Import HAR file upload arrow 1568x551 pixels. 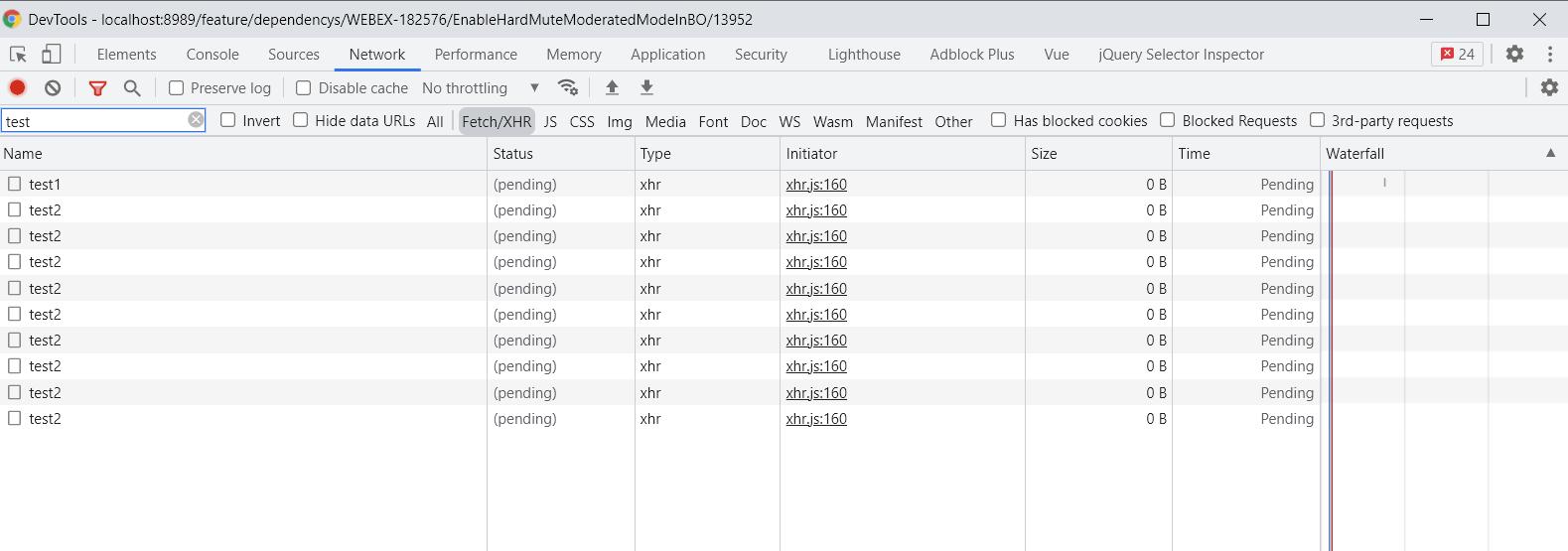pyautogui.click(x=612, y=87)
